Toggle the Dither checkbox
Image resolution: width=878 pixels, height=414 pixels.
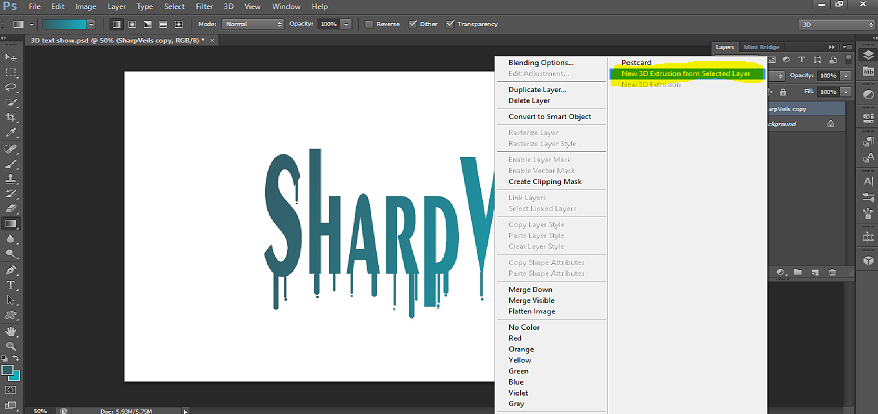(411, 23)
